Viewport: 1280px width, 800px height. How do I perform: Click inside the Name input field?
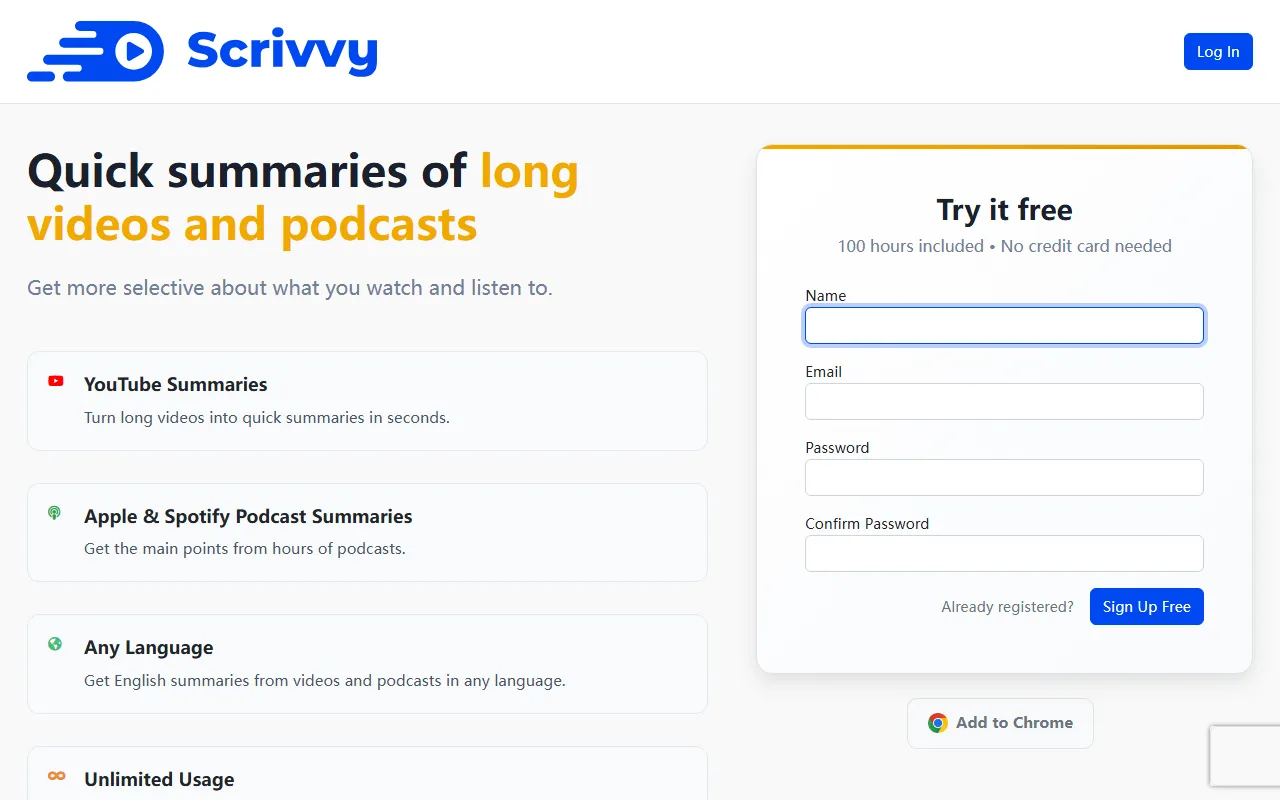(x=1004, y=325)
